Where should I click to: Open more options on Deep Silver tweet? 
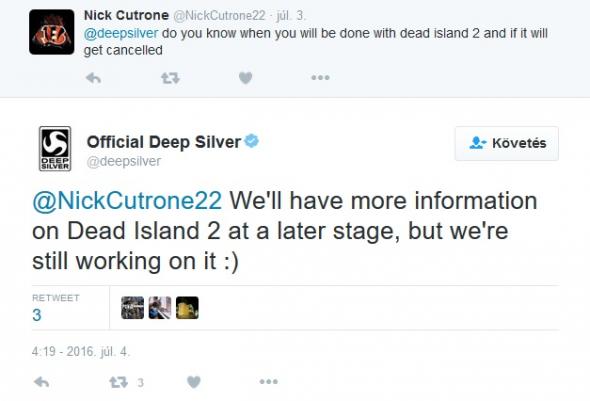[269, 382]
